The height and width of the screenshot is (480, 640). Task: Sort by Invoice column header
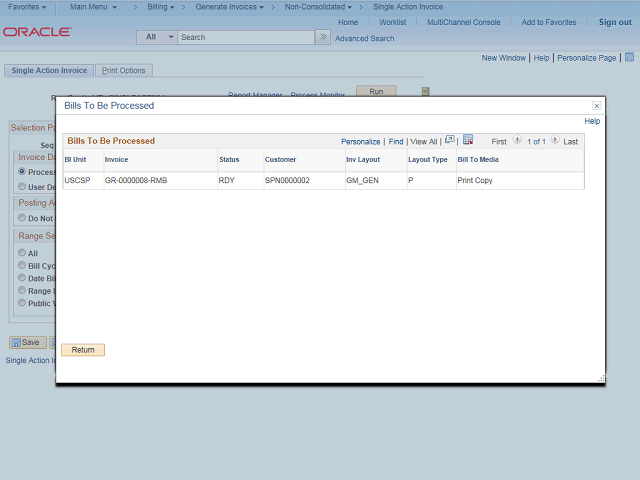[x=116, y=160]
